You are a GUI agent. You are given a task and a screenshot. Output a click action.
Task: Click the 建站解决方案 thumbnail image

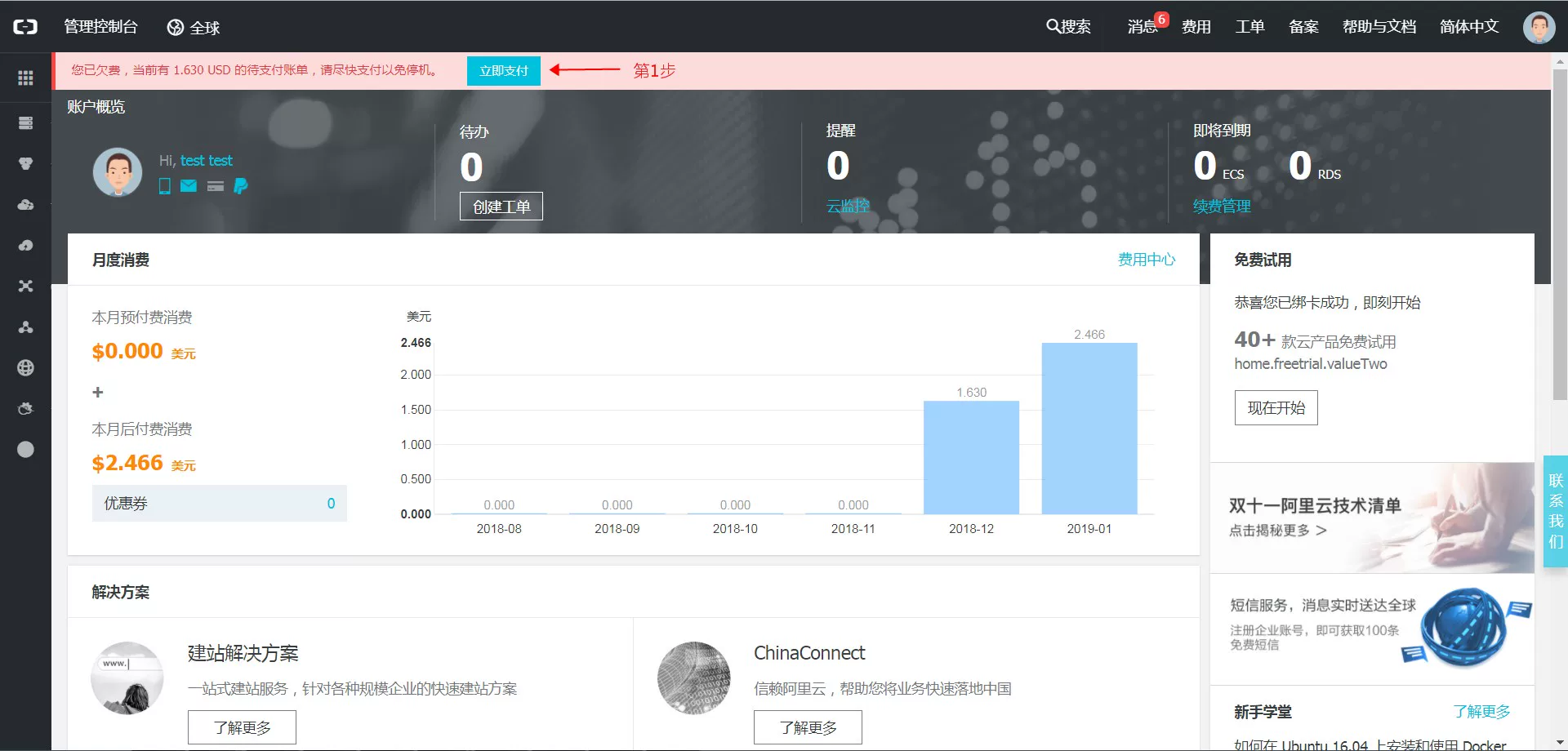click(x=127, y=678)
